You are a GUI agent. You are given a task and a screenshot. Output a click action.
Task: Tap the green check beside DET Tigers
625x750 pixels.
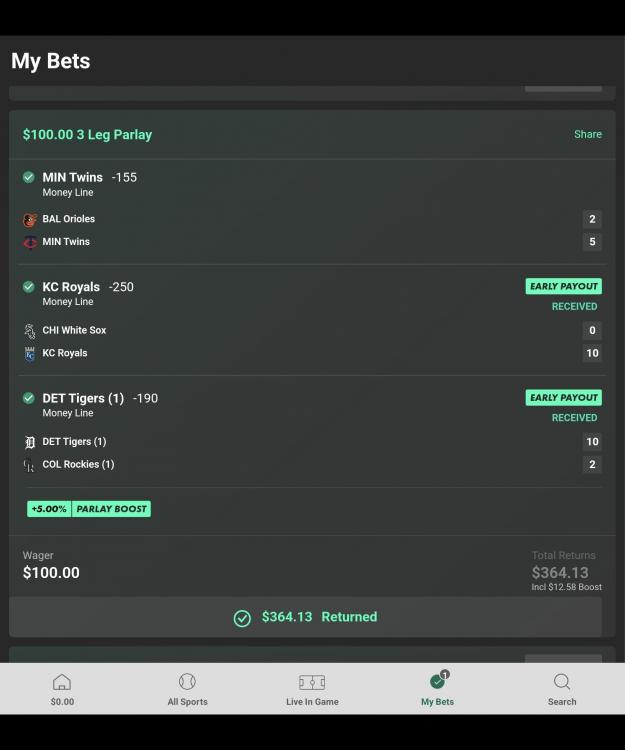coord(29,398)
